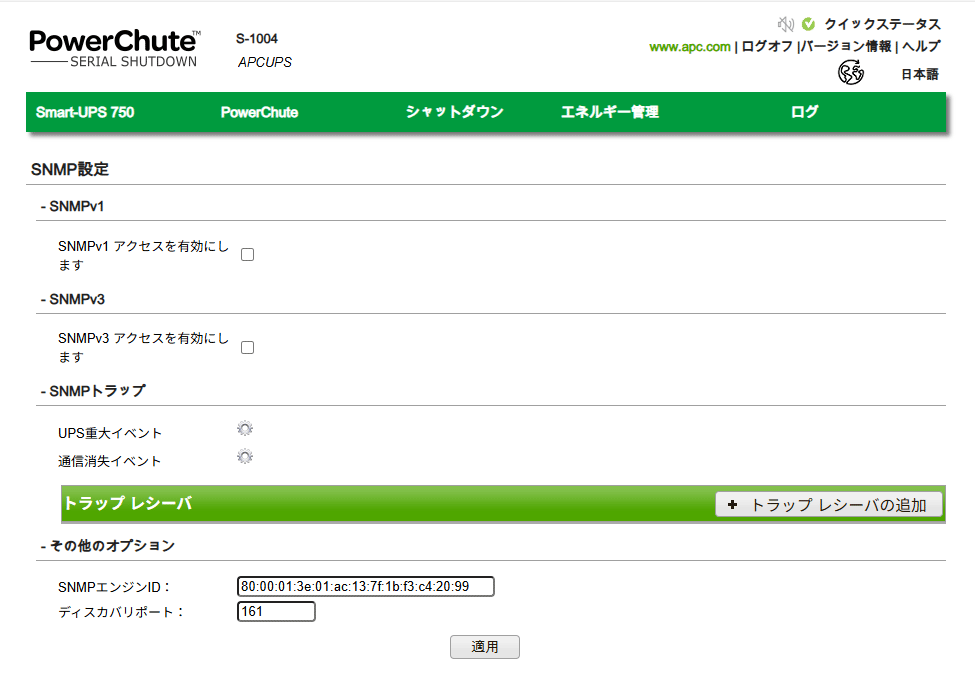Open the globe language selector icon
Image resolution: width=975 pixels, height=683 pixels.
point(851,73)
